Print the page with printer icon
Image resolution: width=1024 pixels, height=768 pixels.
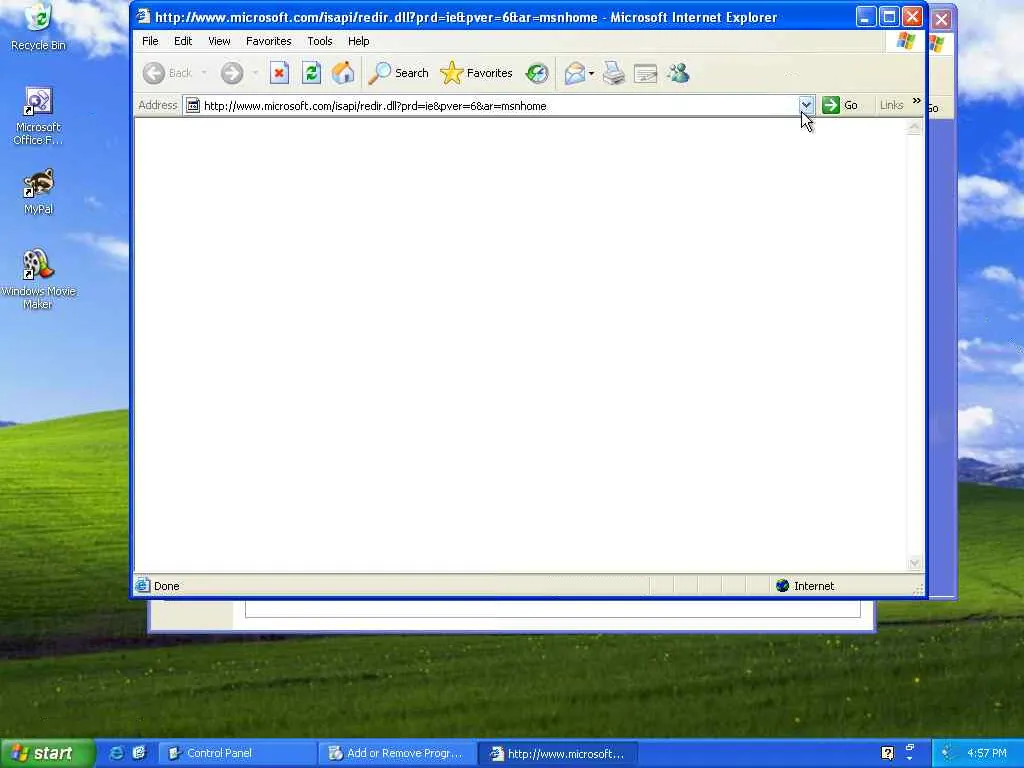point(614,73)
